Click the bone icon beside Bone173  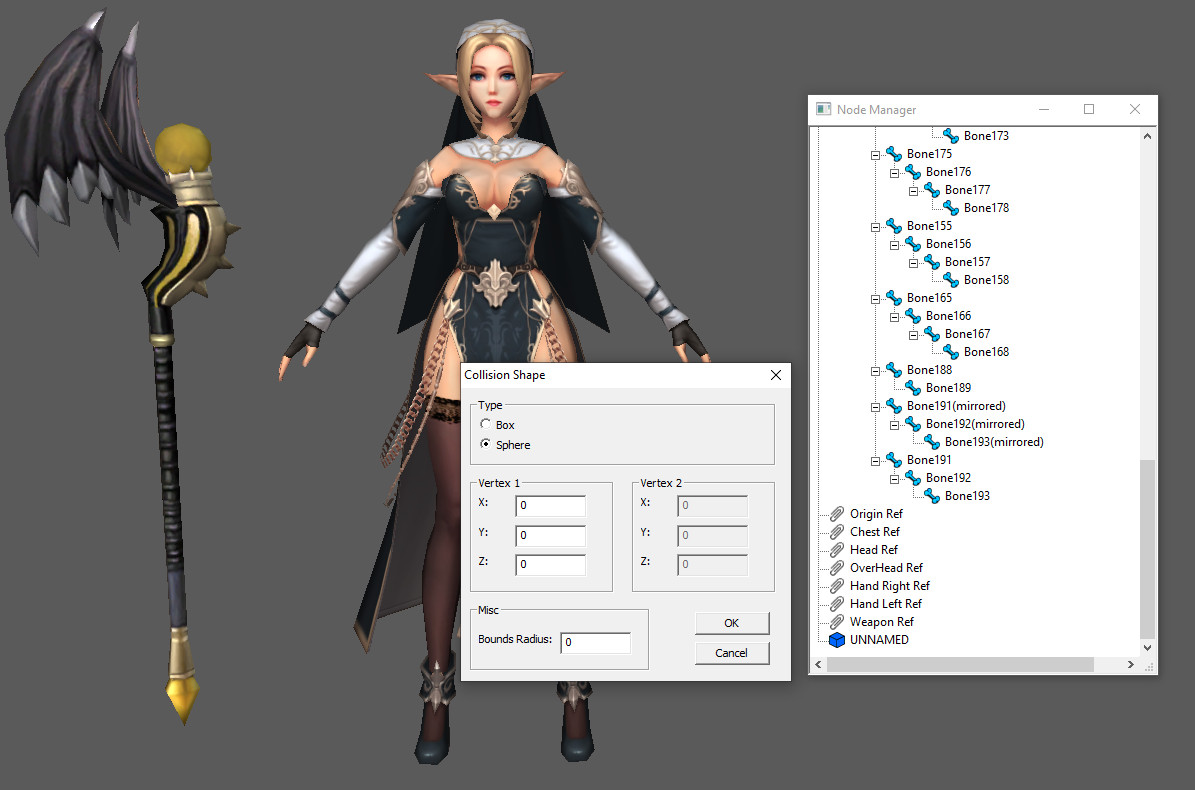coord(950,136)
